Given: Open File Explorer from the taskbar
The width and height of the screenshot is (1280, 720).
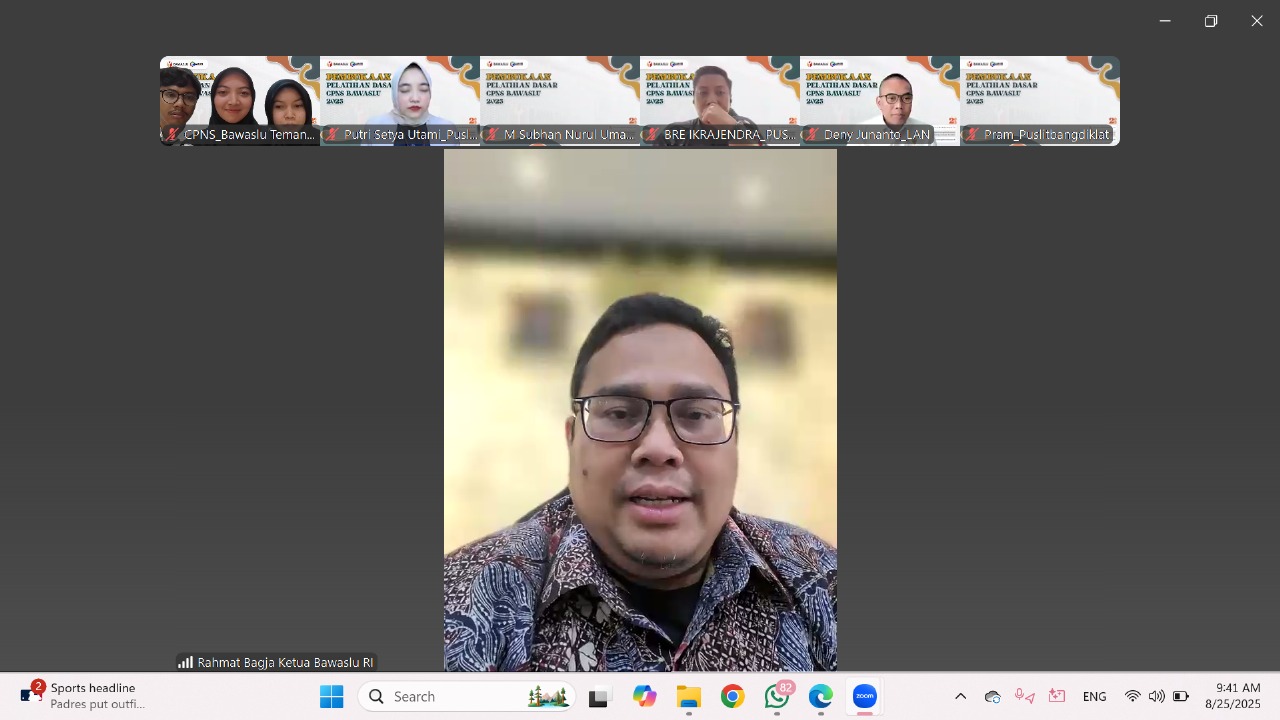Looking at the screenshot, I should (688, 696).
